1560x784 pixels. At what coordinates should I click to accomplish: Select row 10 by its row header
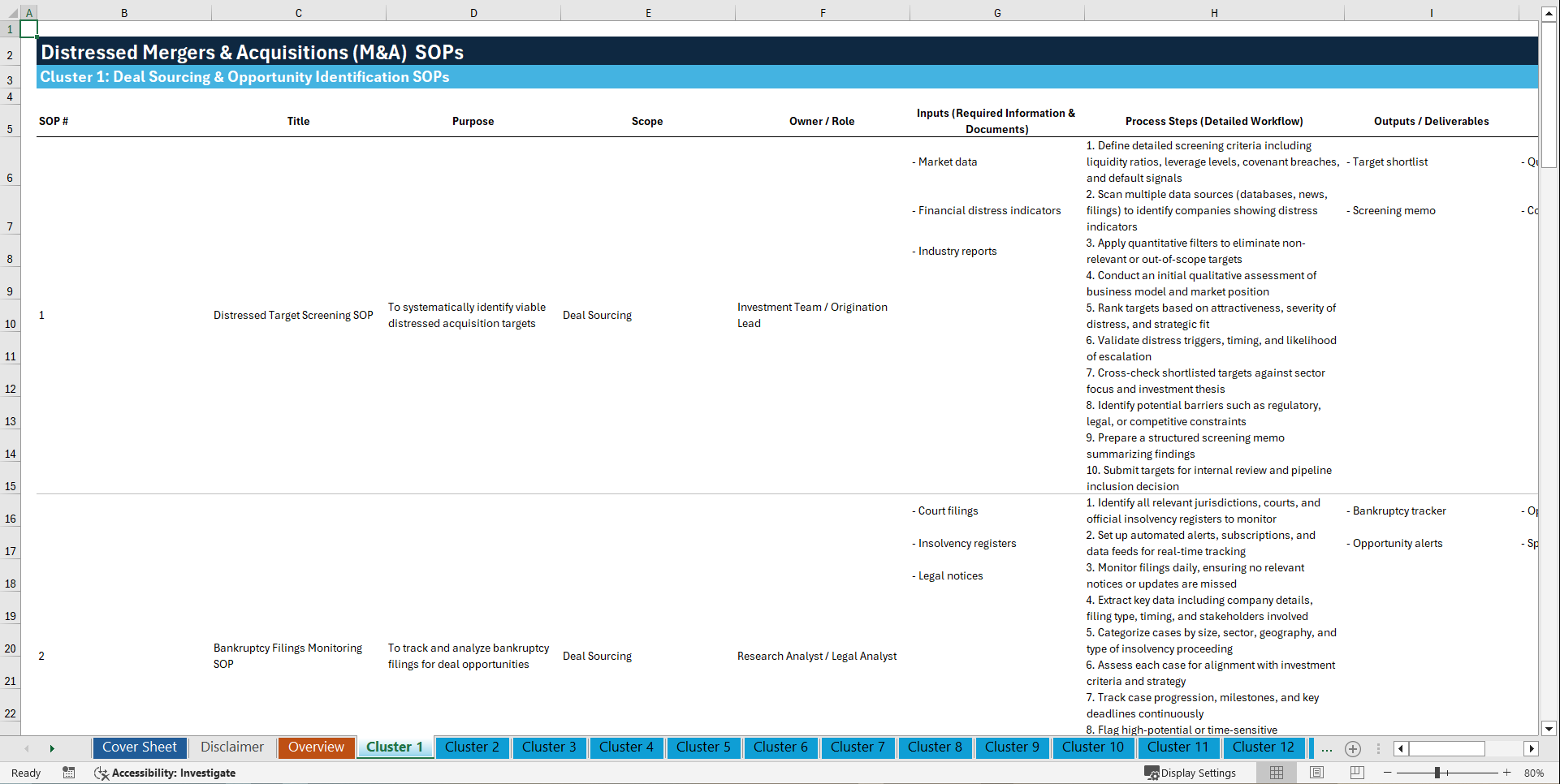[11, 323]
